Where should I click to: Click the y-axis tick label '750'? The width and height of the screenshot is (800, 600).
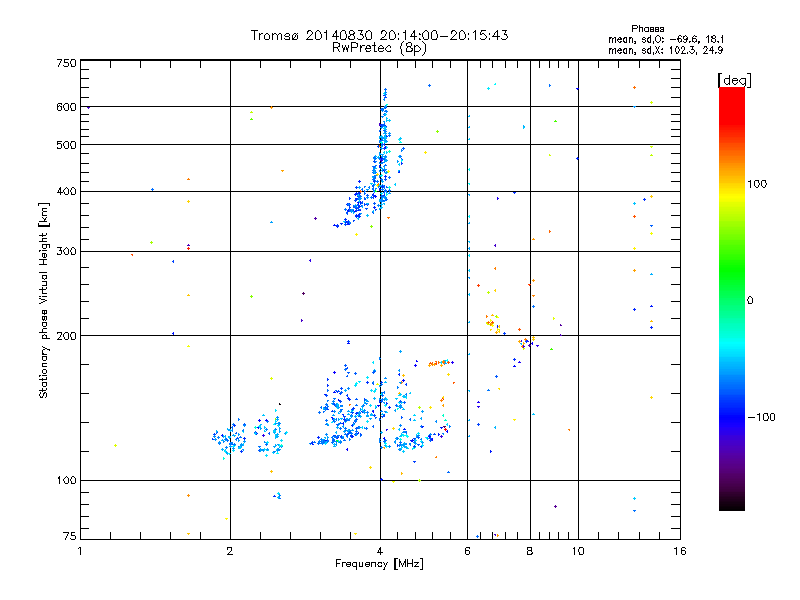tap(66, 63)
